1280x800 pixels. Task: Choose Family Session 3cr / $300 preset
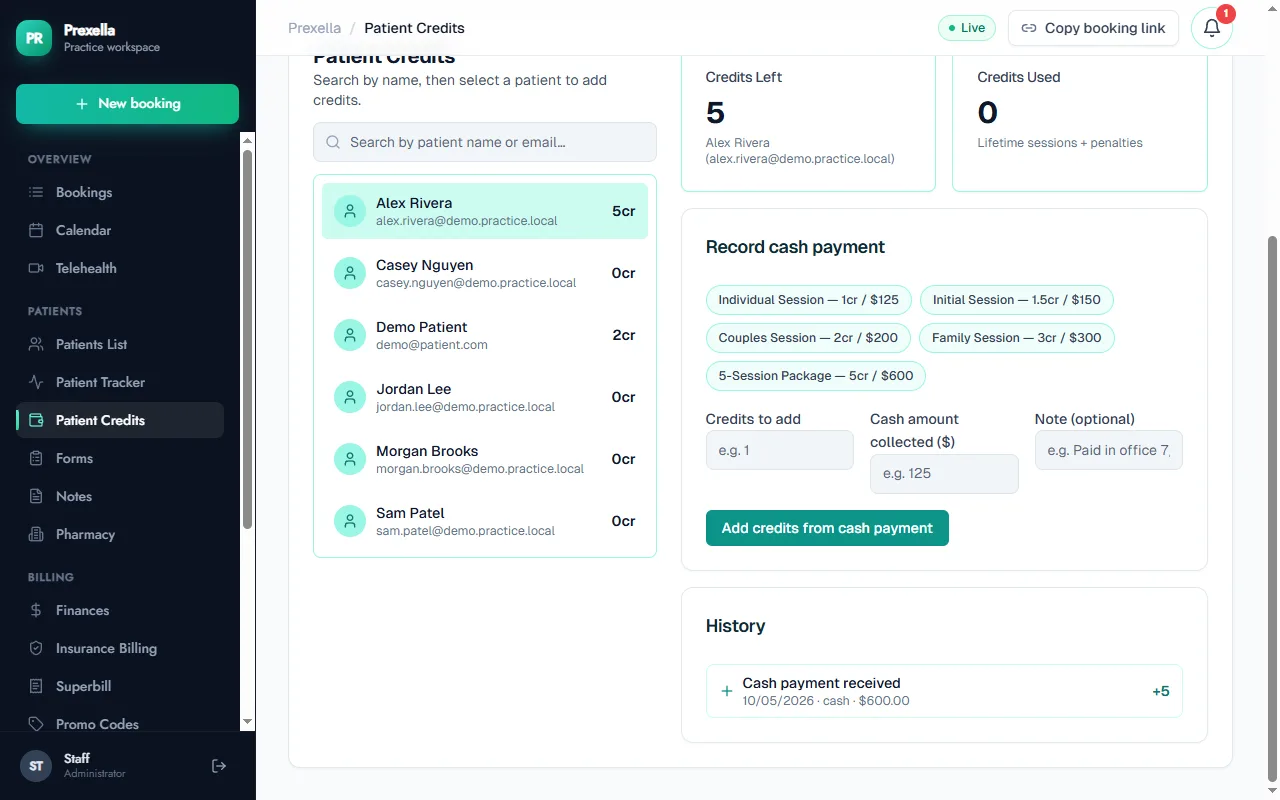tap(1016, 338)
